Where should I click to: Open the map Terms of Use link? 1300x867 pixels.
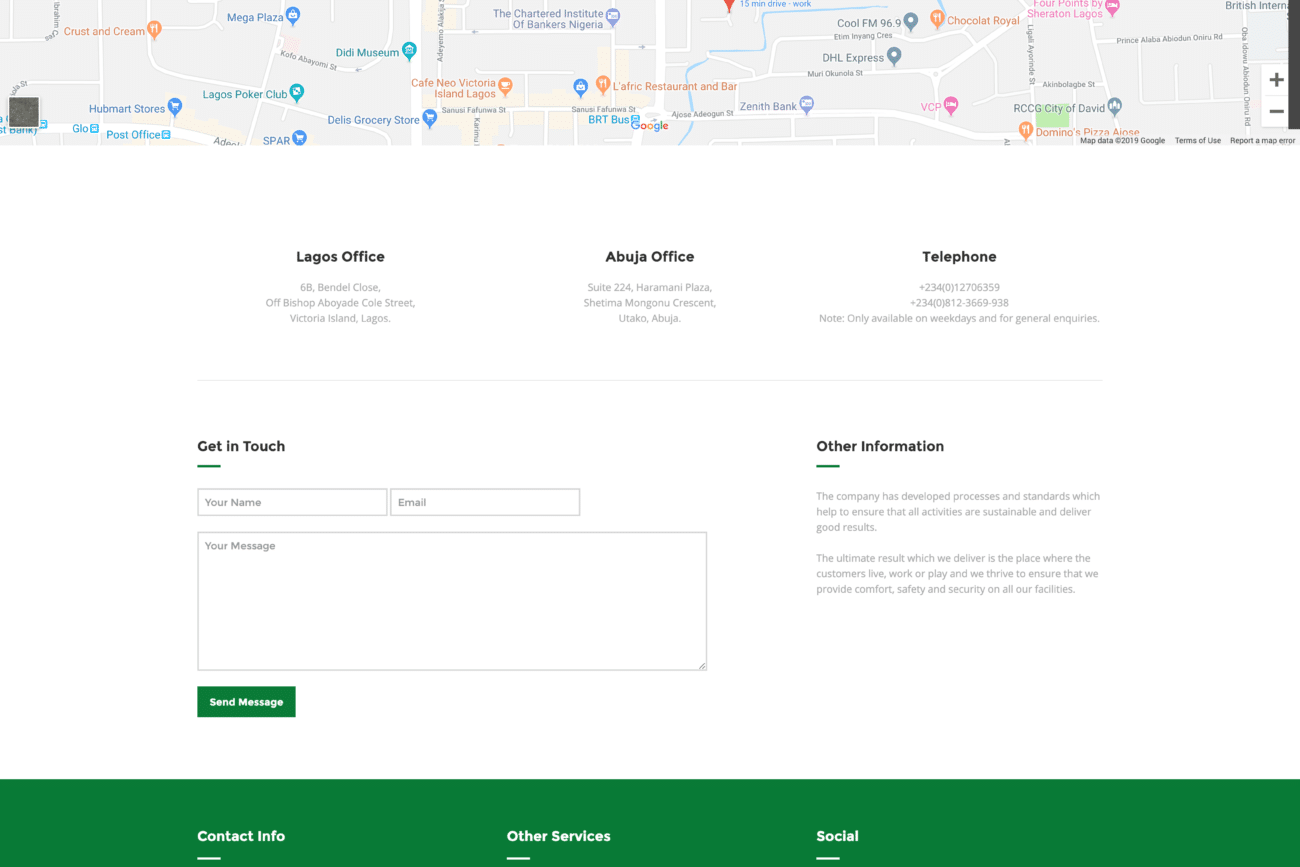click(1197, 141)
